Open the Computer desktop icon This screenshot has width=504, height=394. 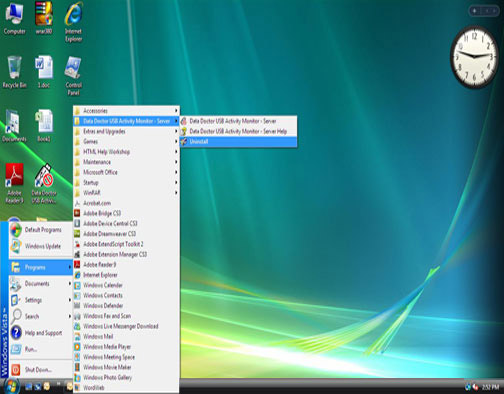point(14,19)
